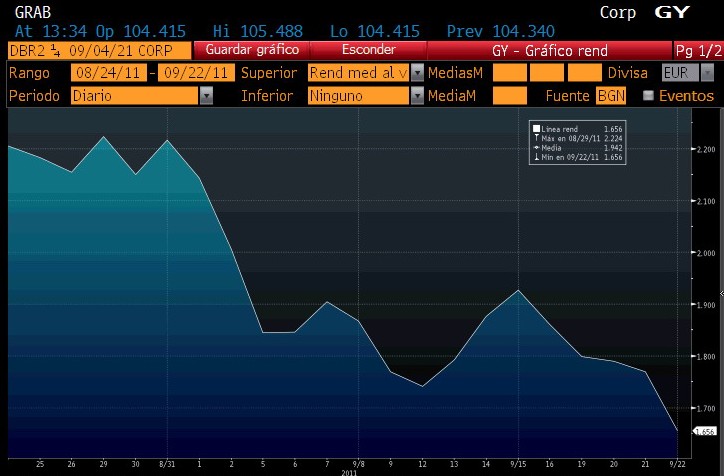Click the range end date 09/22/11 field
The height and width of the screenshot is (476, 724).
point(197,73)
